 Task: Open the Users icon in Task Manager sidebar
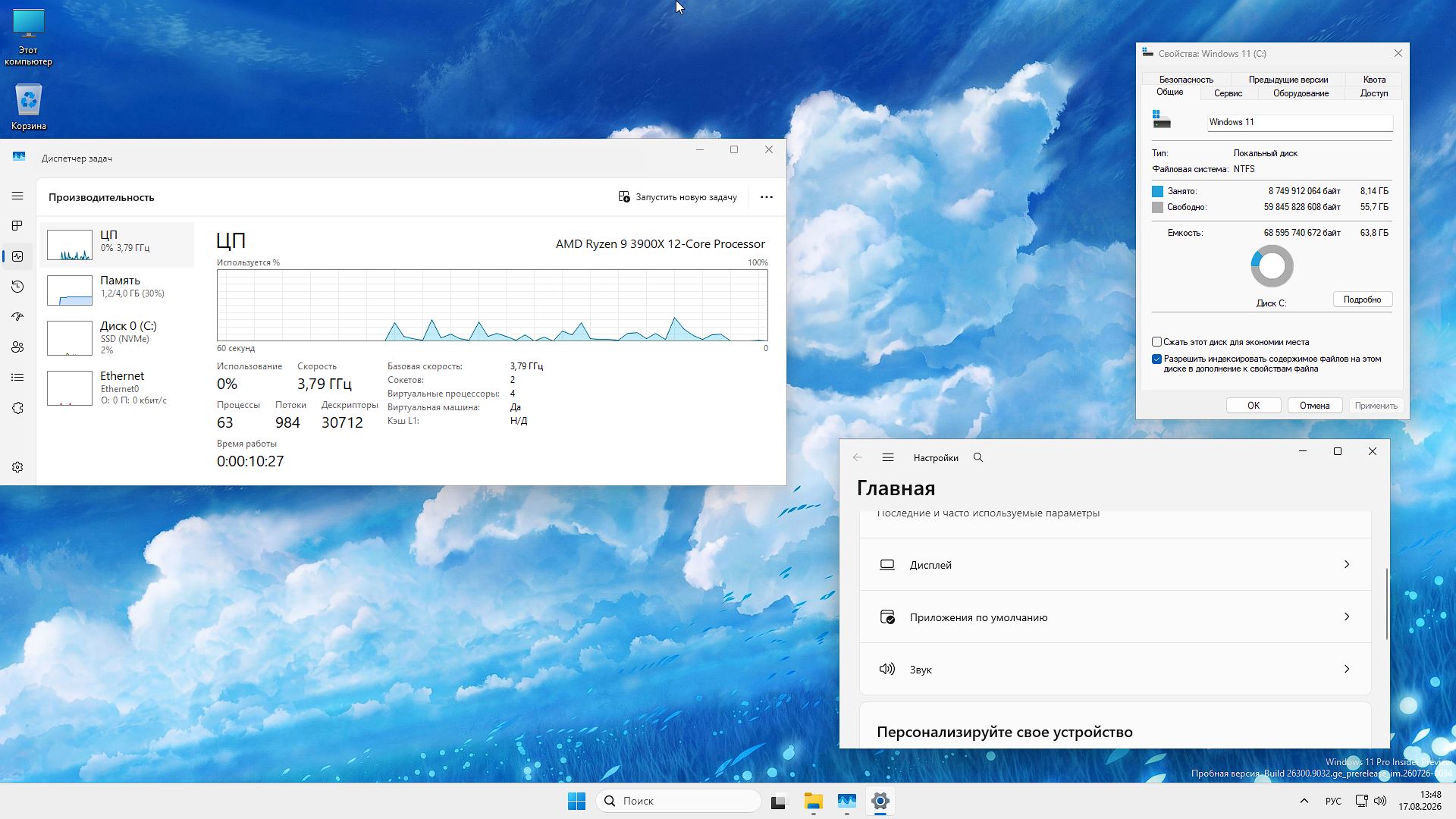[x=17, y=347]
